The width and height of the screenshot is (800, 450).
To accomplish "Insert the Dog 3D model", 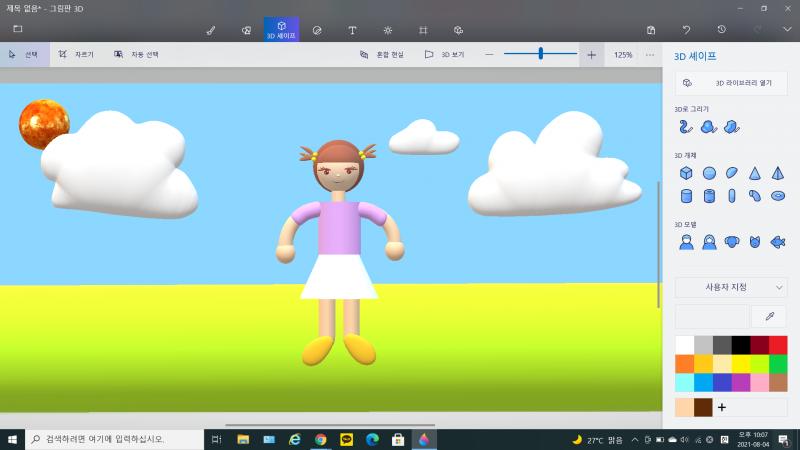I will coord(732,242).
